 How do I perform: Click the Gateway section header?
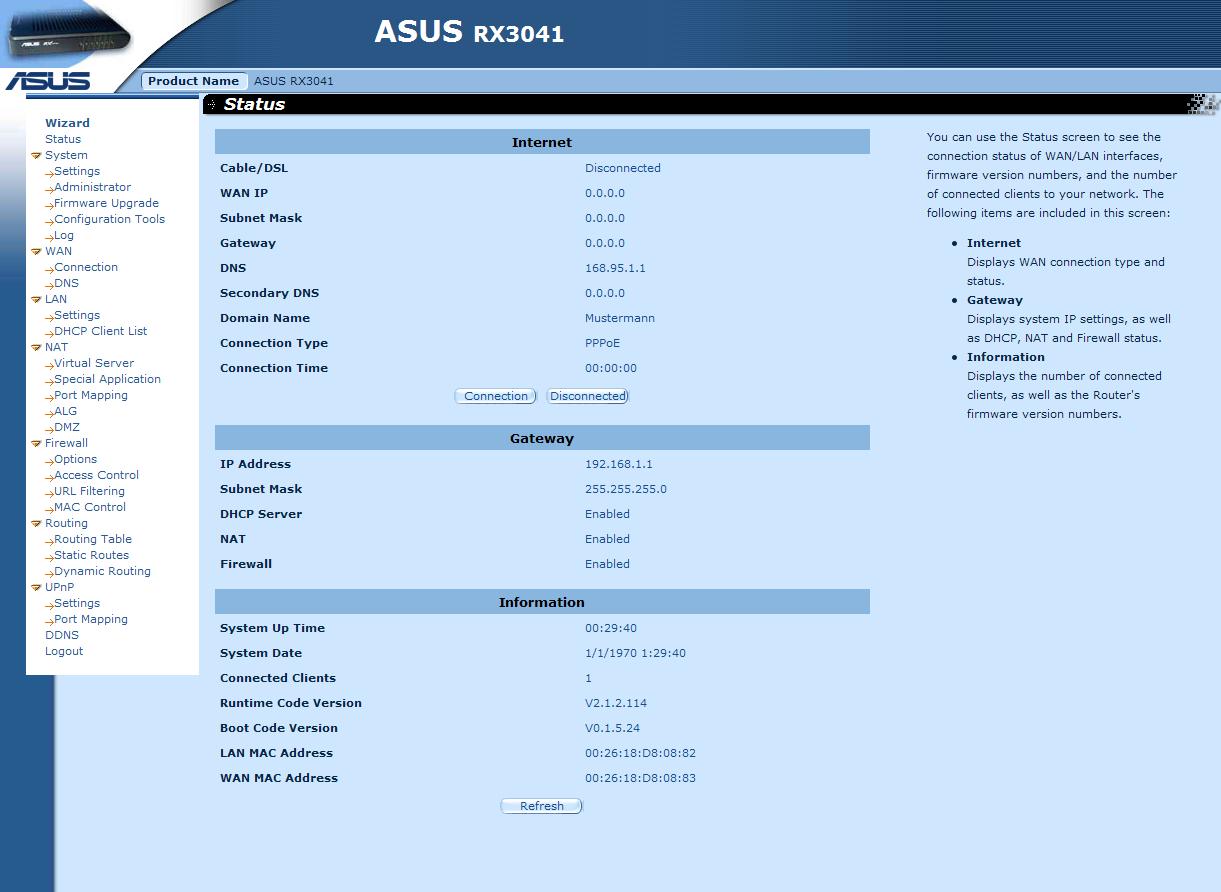pyautogui.click(x=542, y=438)
